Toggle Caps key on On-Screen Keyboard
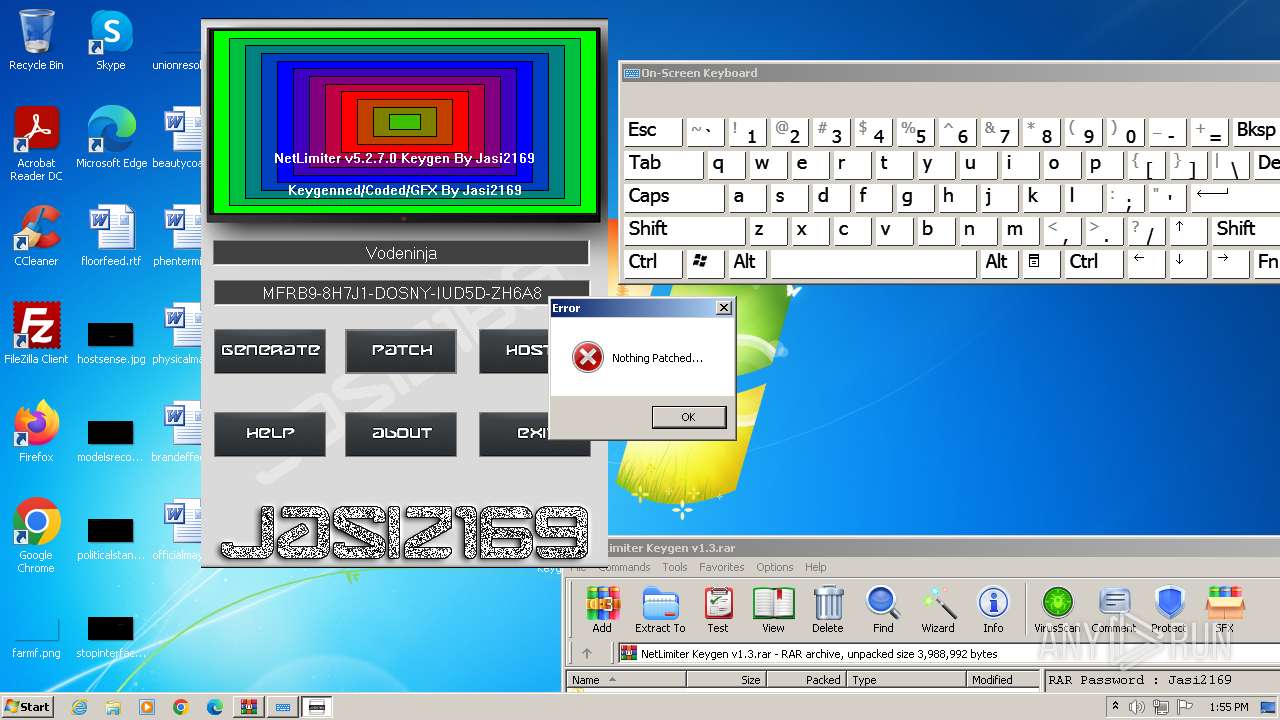The width and height of the screenshot is (1280, 720). click(674, 197)
